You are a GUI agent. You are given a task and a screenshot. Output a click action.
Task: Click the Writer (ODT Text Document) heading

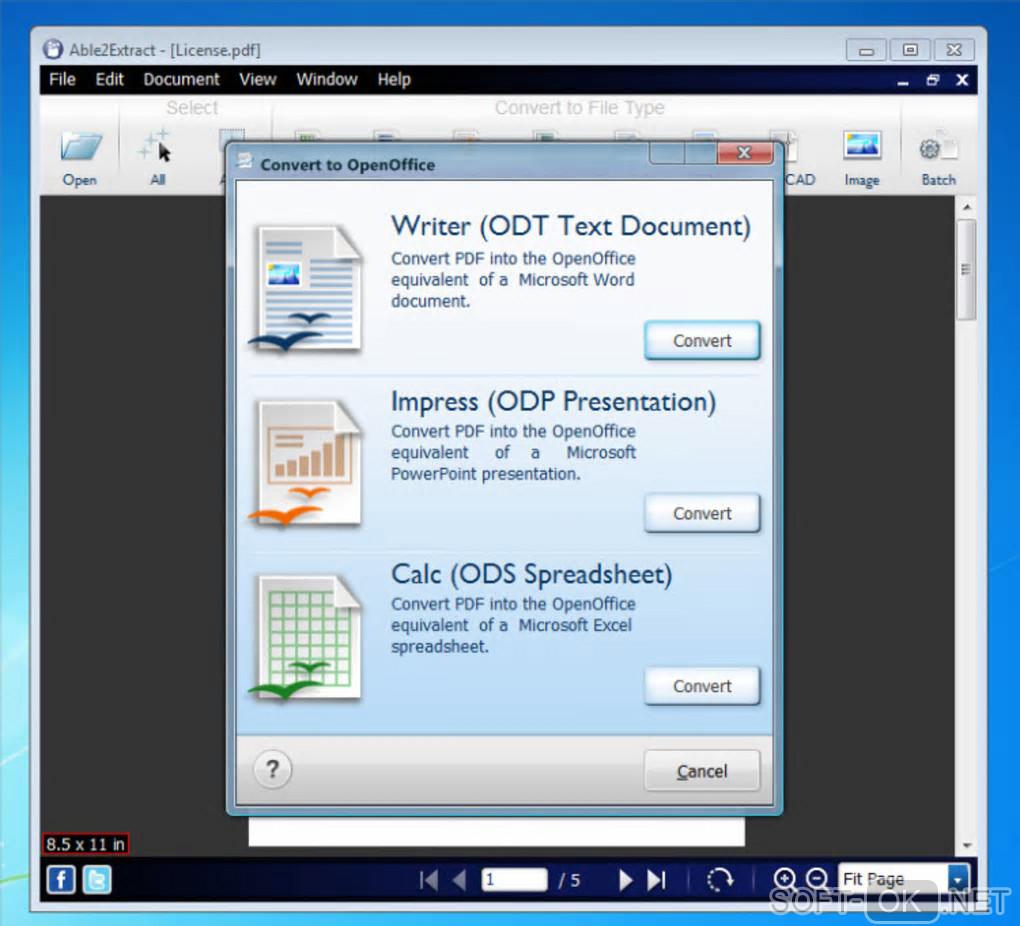(570, 226)
